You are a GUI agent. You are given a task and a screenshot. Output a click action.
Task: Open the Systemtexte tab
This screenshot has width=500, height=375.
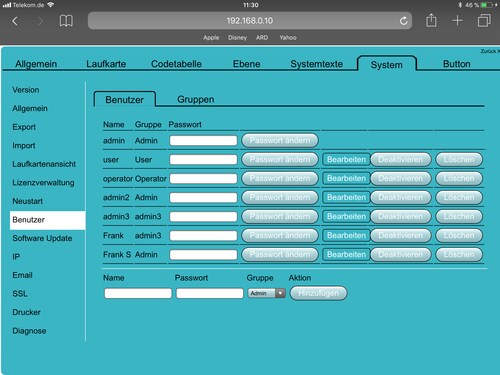(x=316, y=64)
